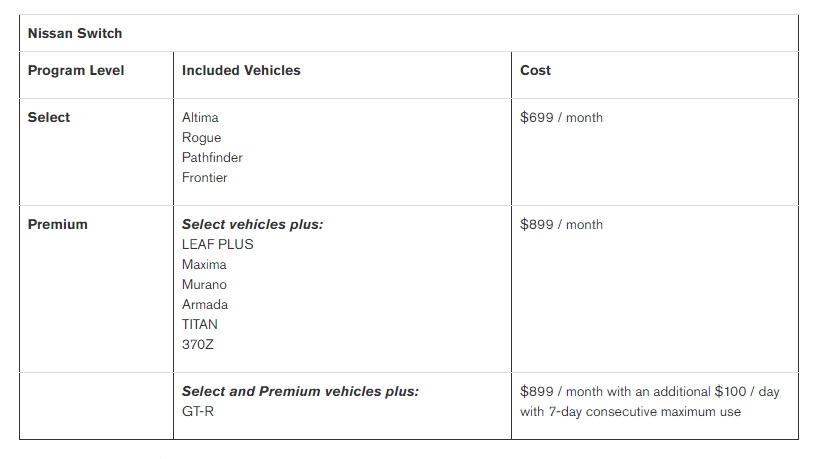The width and height of the screenshot is (817, 459).
Task: Select the Premium program level cell
Action: coord(57,224)
